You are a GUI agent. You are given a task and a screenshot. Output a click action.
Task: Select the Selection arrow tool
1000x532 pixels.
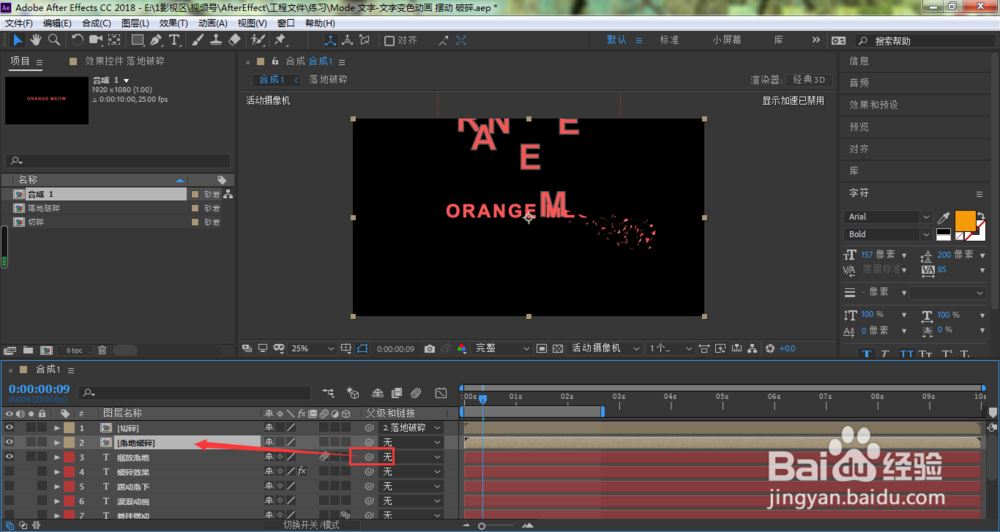(17, 40)
